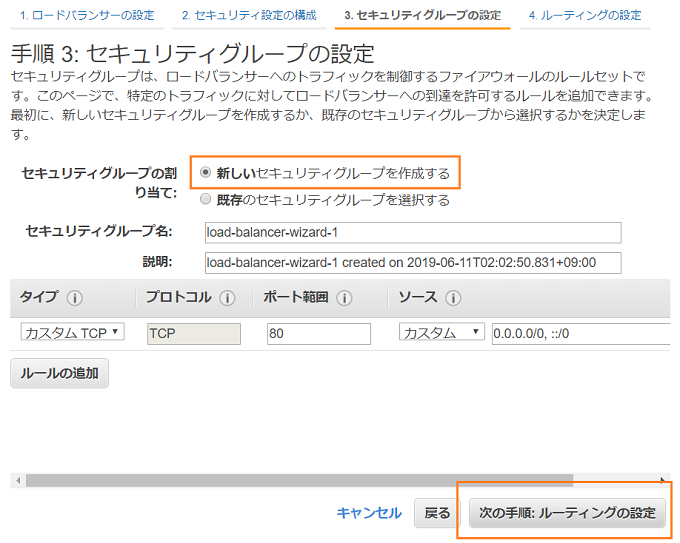Click the キャンセル link
The width and height of the screenshot is (680, 543).
point(369,513)
